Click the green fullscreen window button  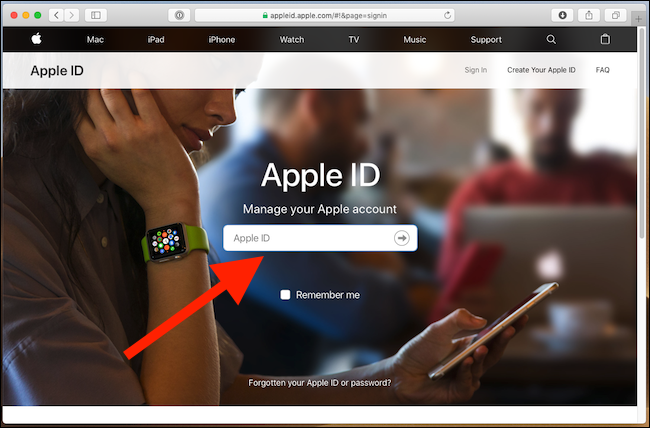(x=38, y=15)
